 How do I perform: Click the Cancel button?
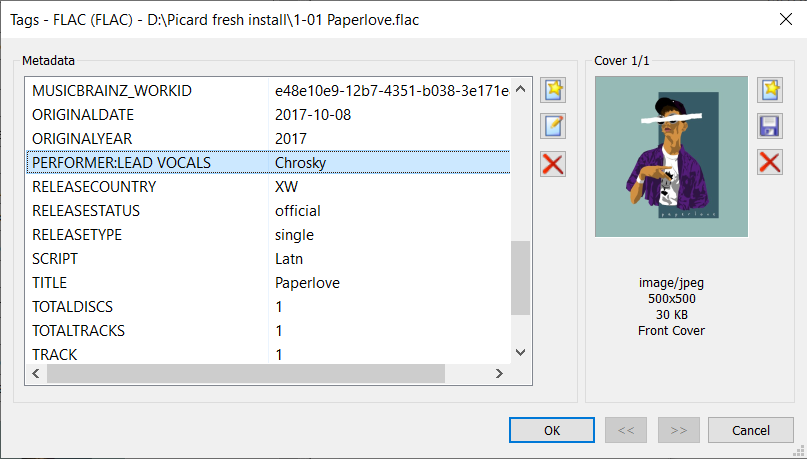point(751,430)
